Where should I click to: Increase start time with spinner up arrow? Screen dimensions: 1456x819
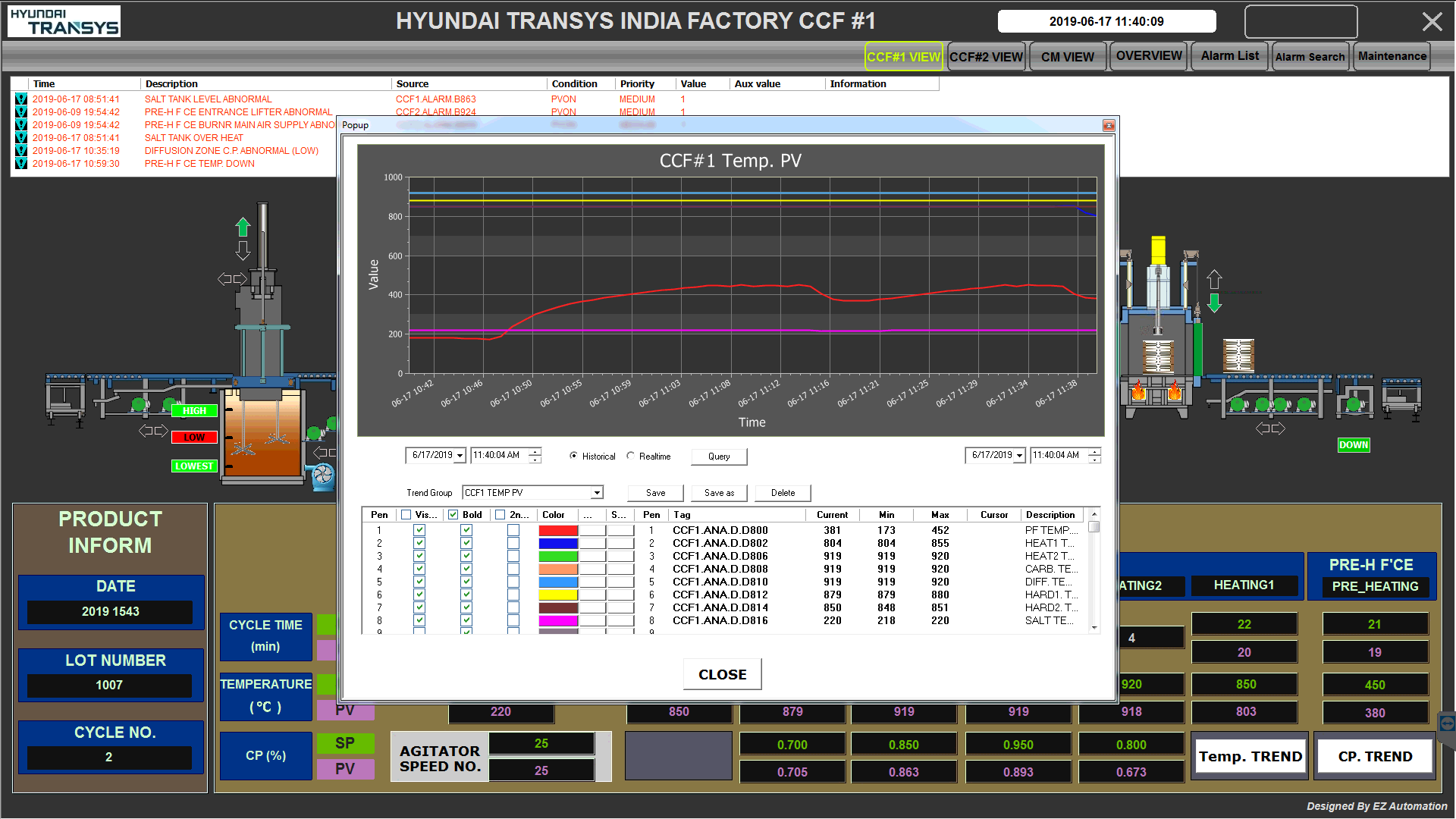point(535,452)
